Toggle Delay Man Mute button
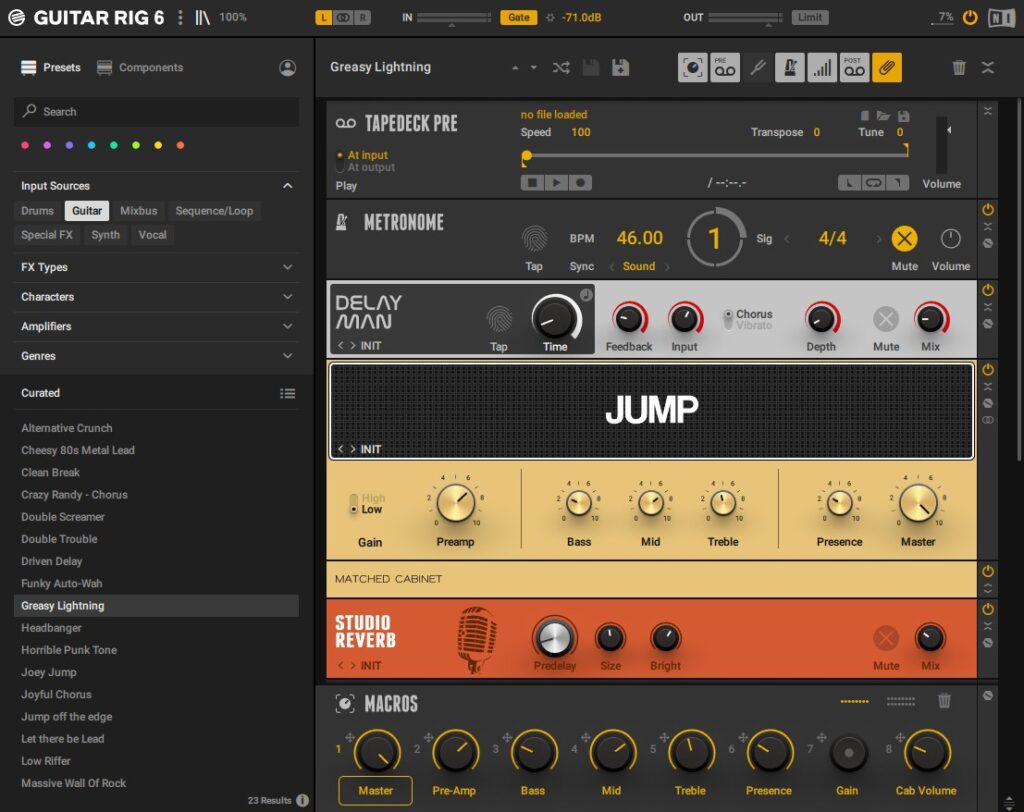 point(886,319)
